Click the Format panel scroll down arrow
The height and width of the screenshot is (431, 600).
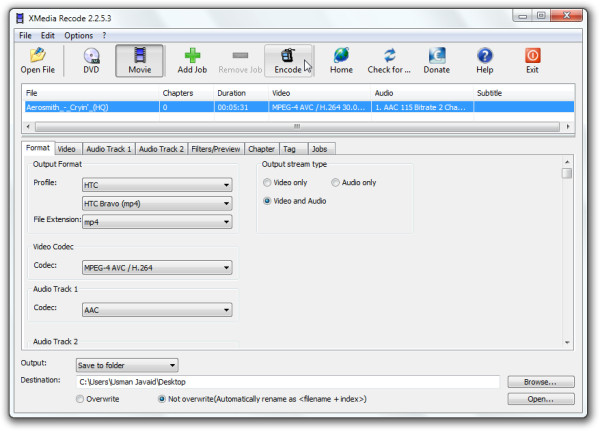tap(567, 342)
